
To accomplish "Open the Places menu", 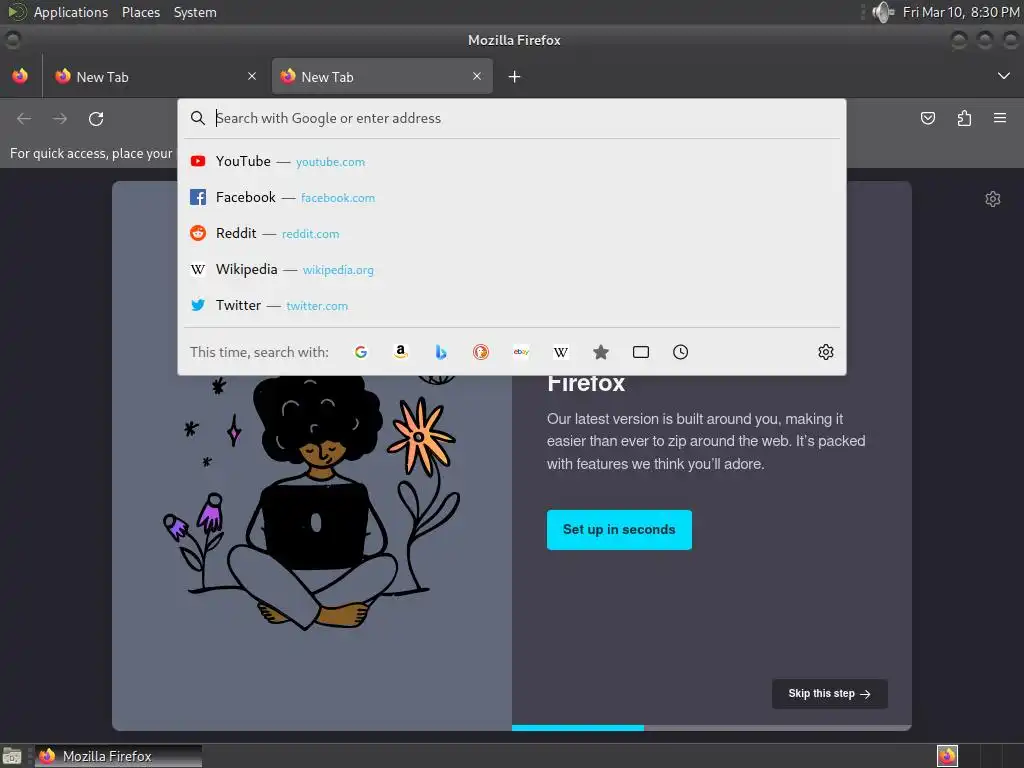I will tap(140, 12).
